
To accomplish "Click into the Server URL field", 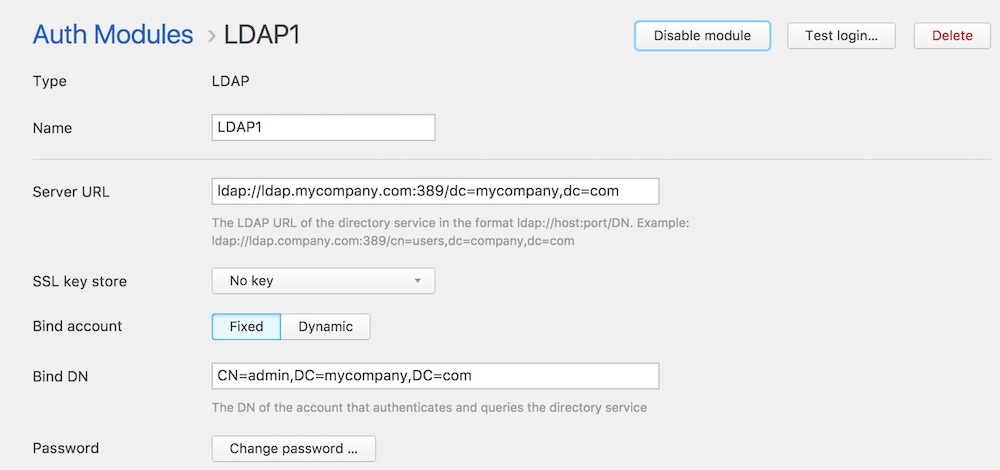I will click(436, 191).
